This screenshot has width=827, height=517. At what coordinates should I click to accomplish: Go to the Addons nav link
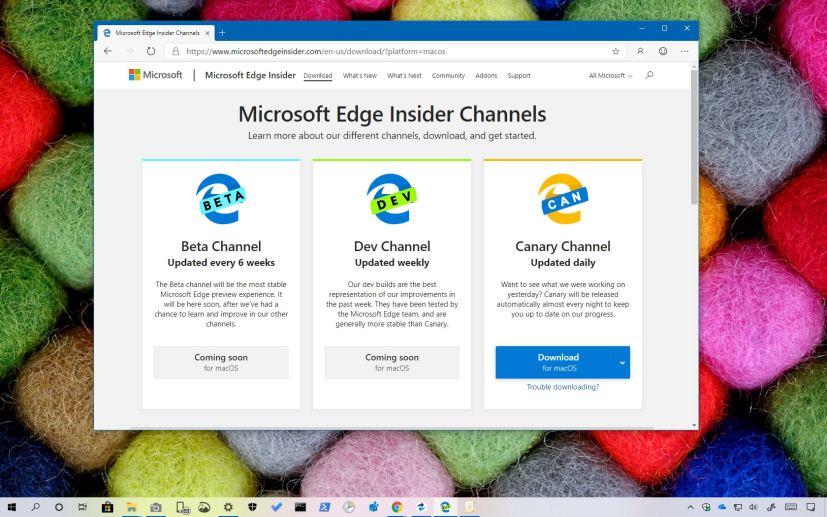[486, 75]
